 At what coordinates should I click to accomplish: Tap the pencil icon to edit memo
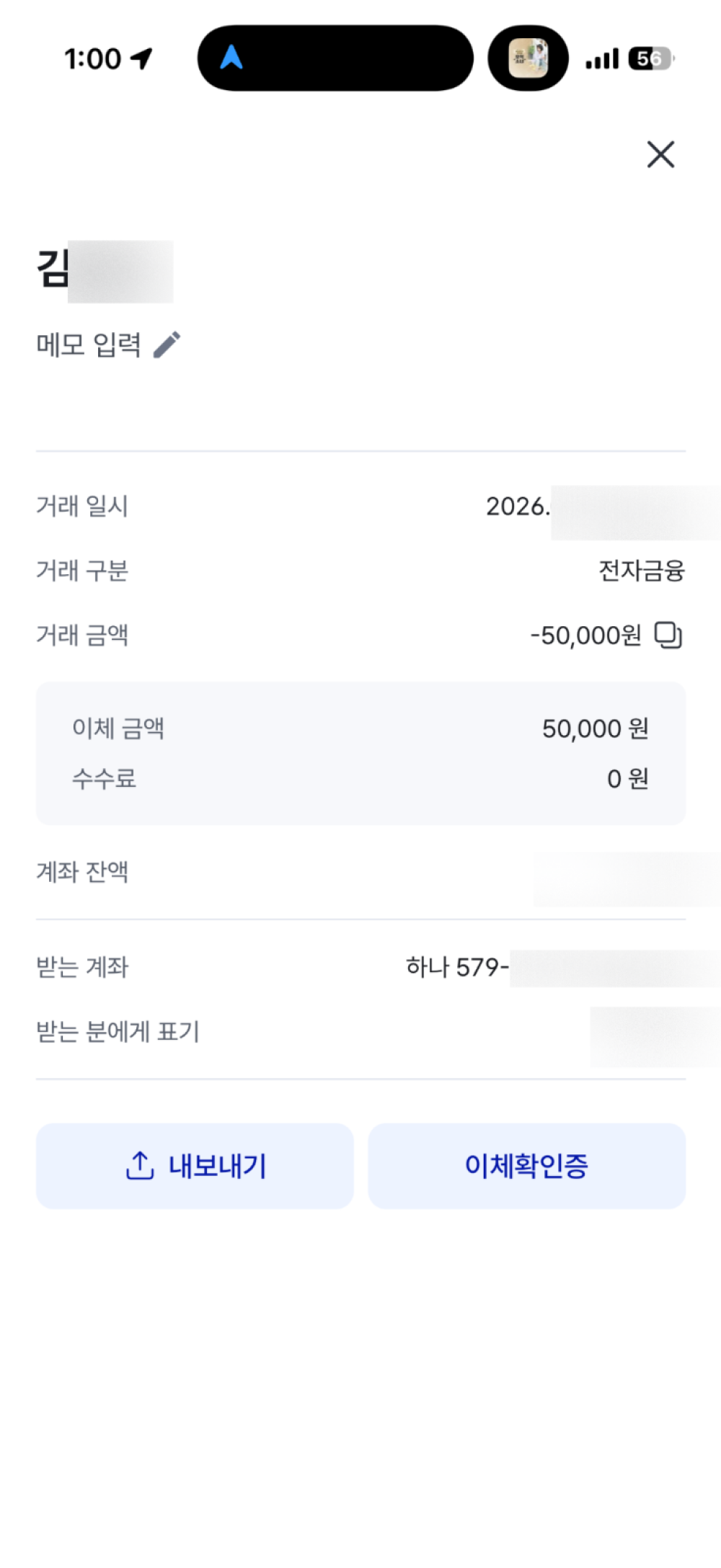click(167, 344)
